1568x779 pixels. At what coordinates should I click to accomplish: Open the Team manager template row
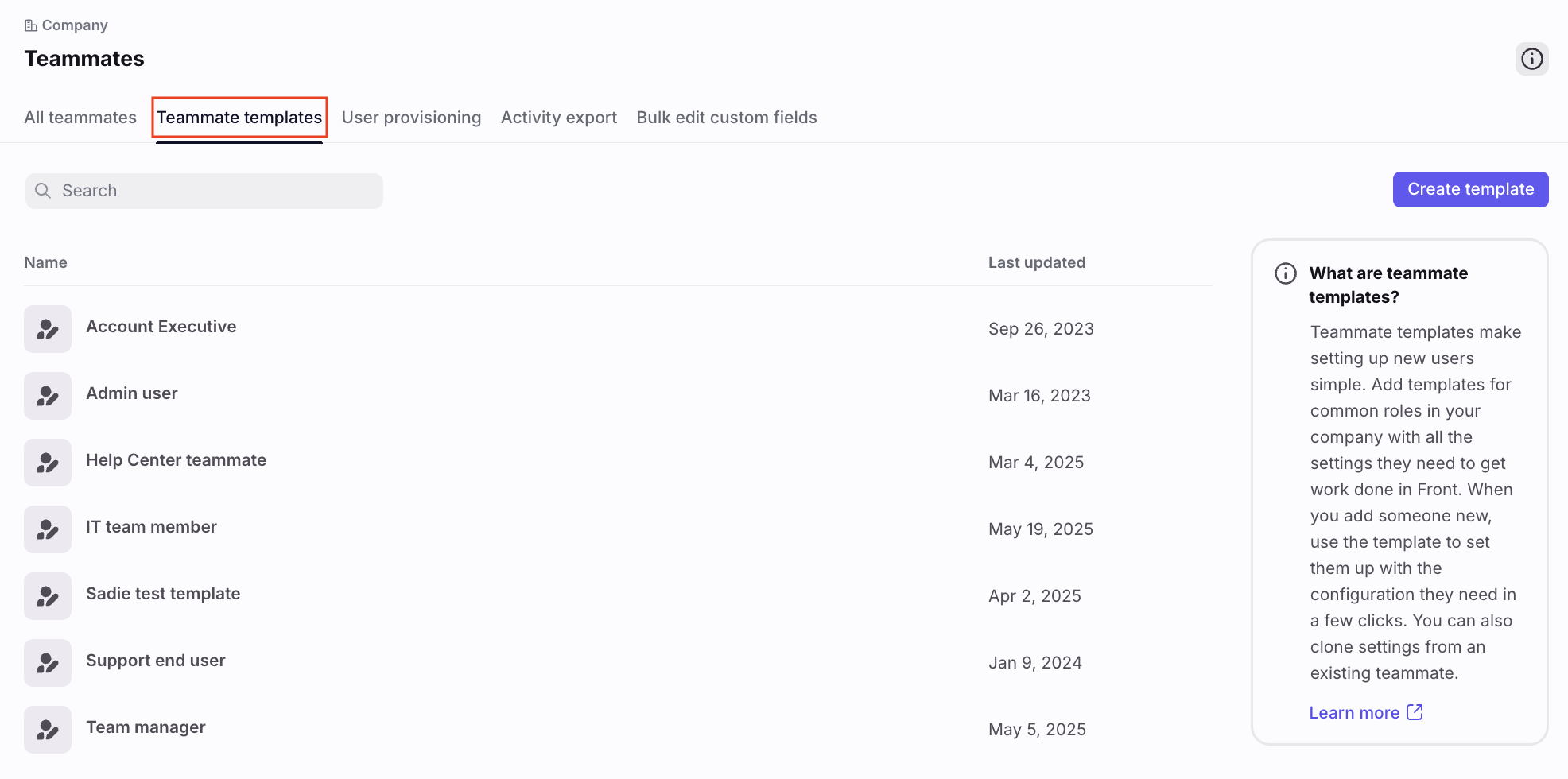pos(618,730)
